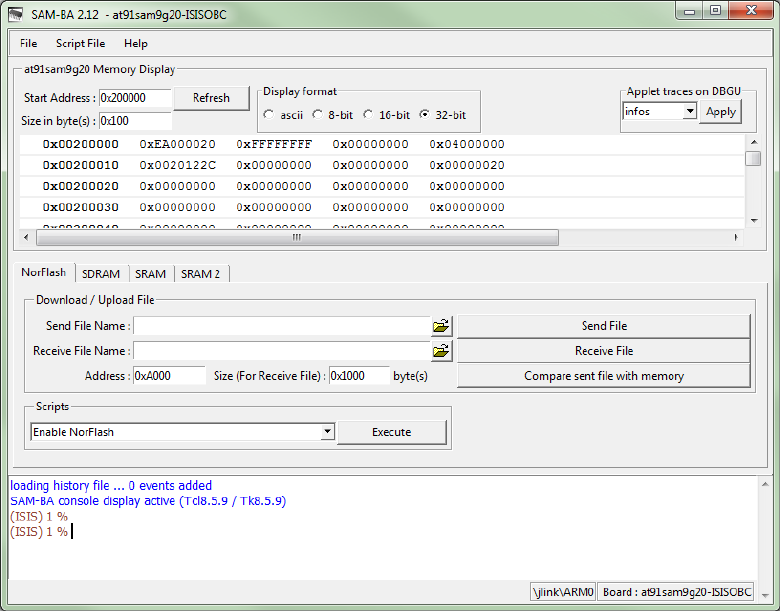The height and width of the screenshot is (611, 780).
Task: Click memory address 0x00200010
Action: point(81,165)
